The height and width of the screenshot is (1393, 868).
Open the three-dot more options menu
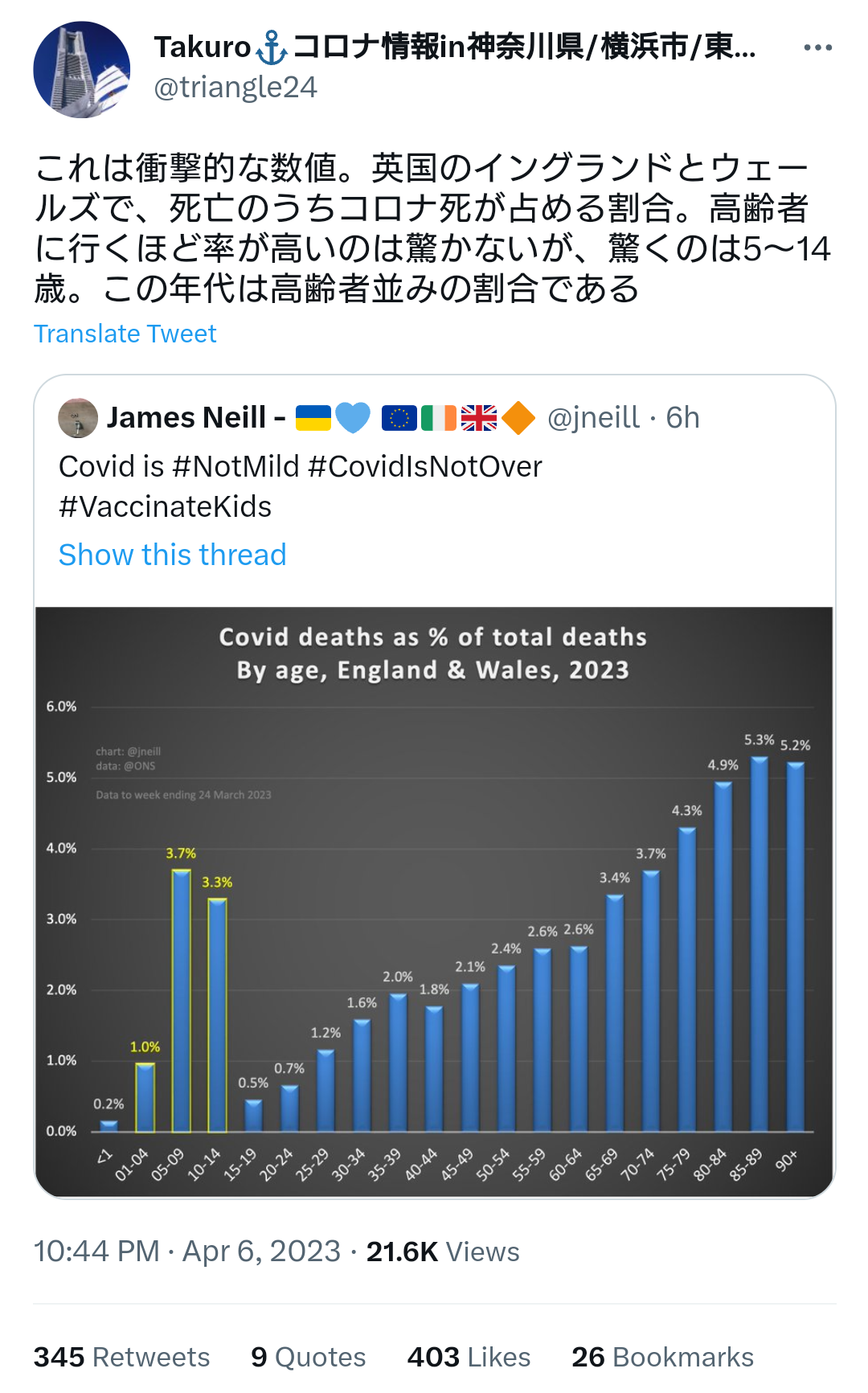[817, 48]
